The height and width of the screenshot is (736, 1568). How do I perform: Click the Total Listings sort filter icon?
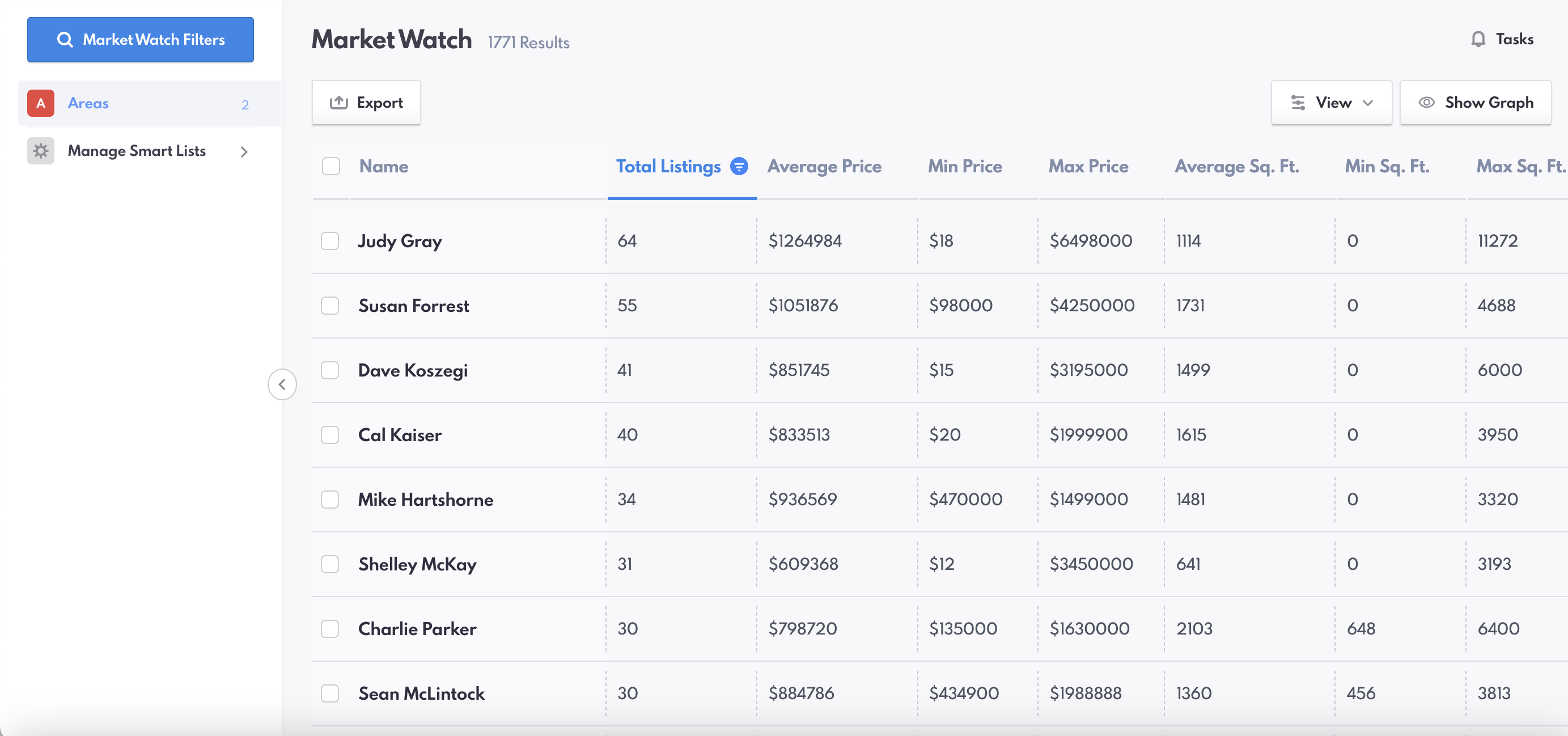(739, 166)
